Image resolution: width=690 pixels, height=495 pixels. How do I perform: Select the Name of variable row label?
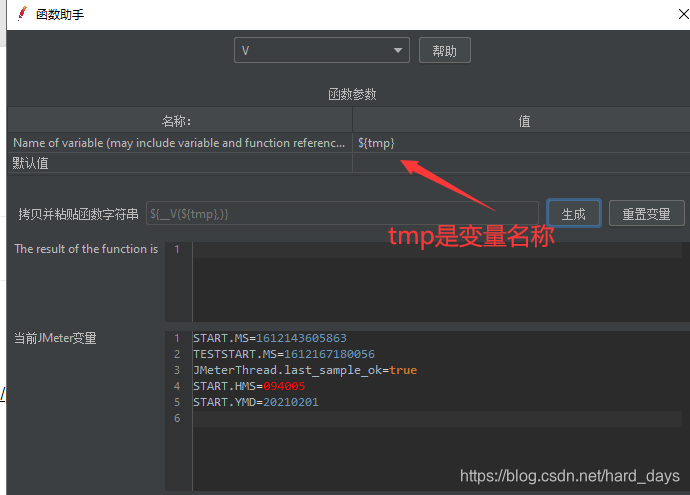pos(179,143)
